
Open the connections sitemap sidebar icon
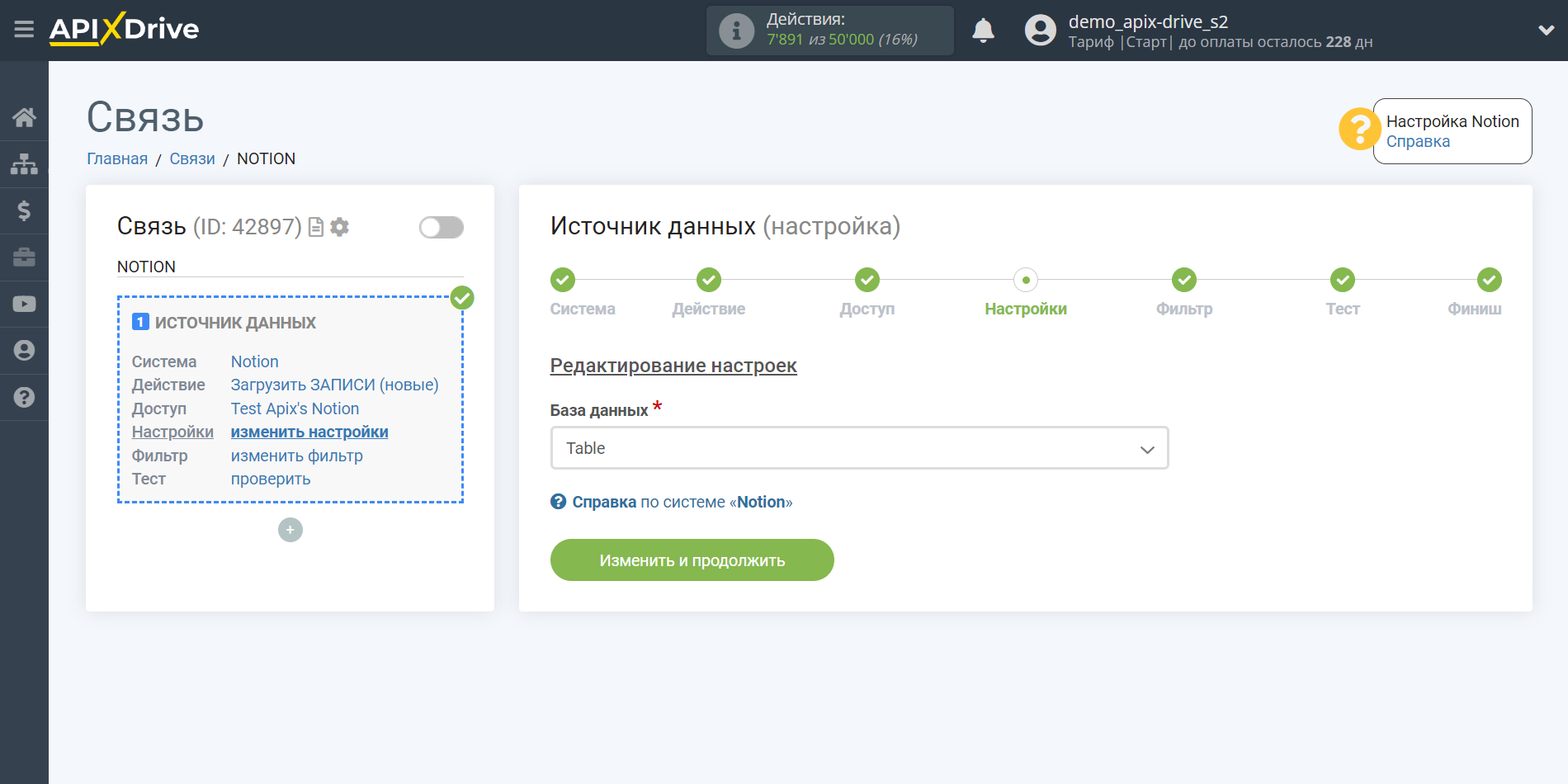point(24,164)
